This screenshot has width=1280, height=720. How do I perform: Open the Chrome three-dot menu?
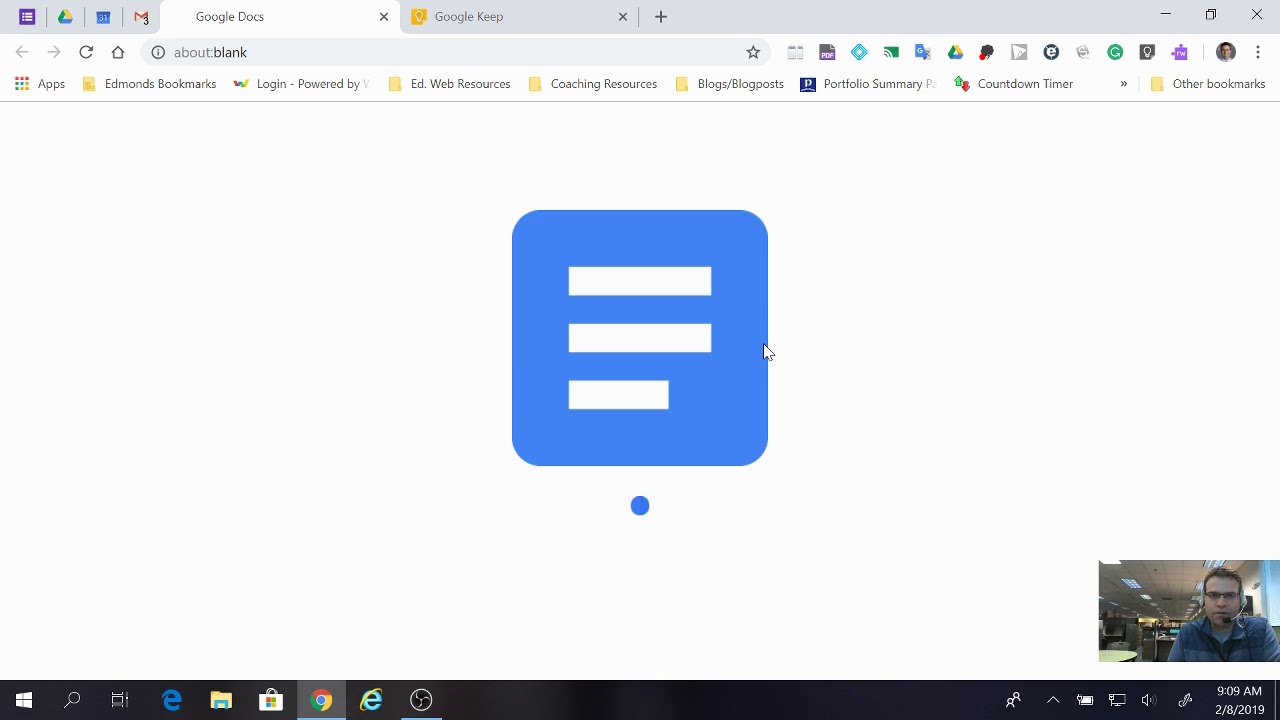1258,52
